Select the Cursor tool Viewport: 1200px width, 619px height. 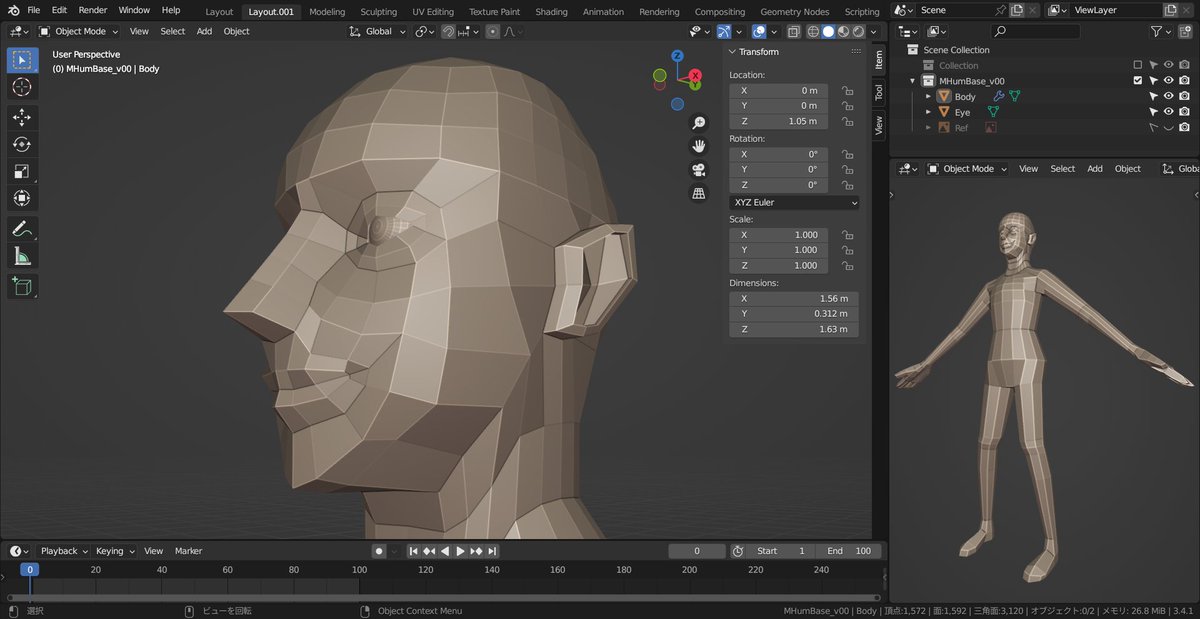[x=22, y=88]
